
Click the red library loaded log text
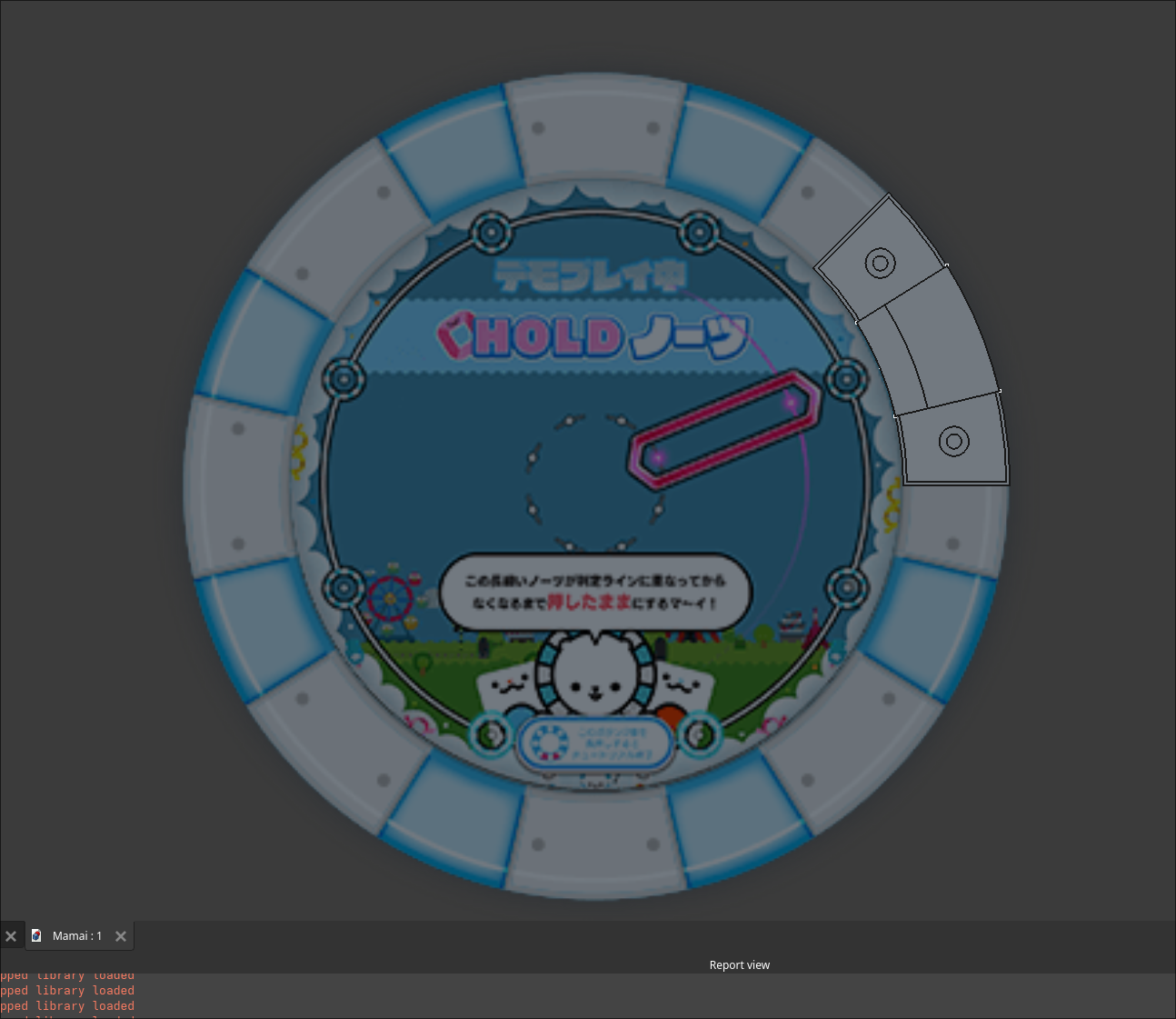coord(68,991)
